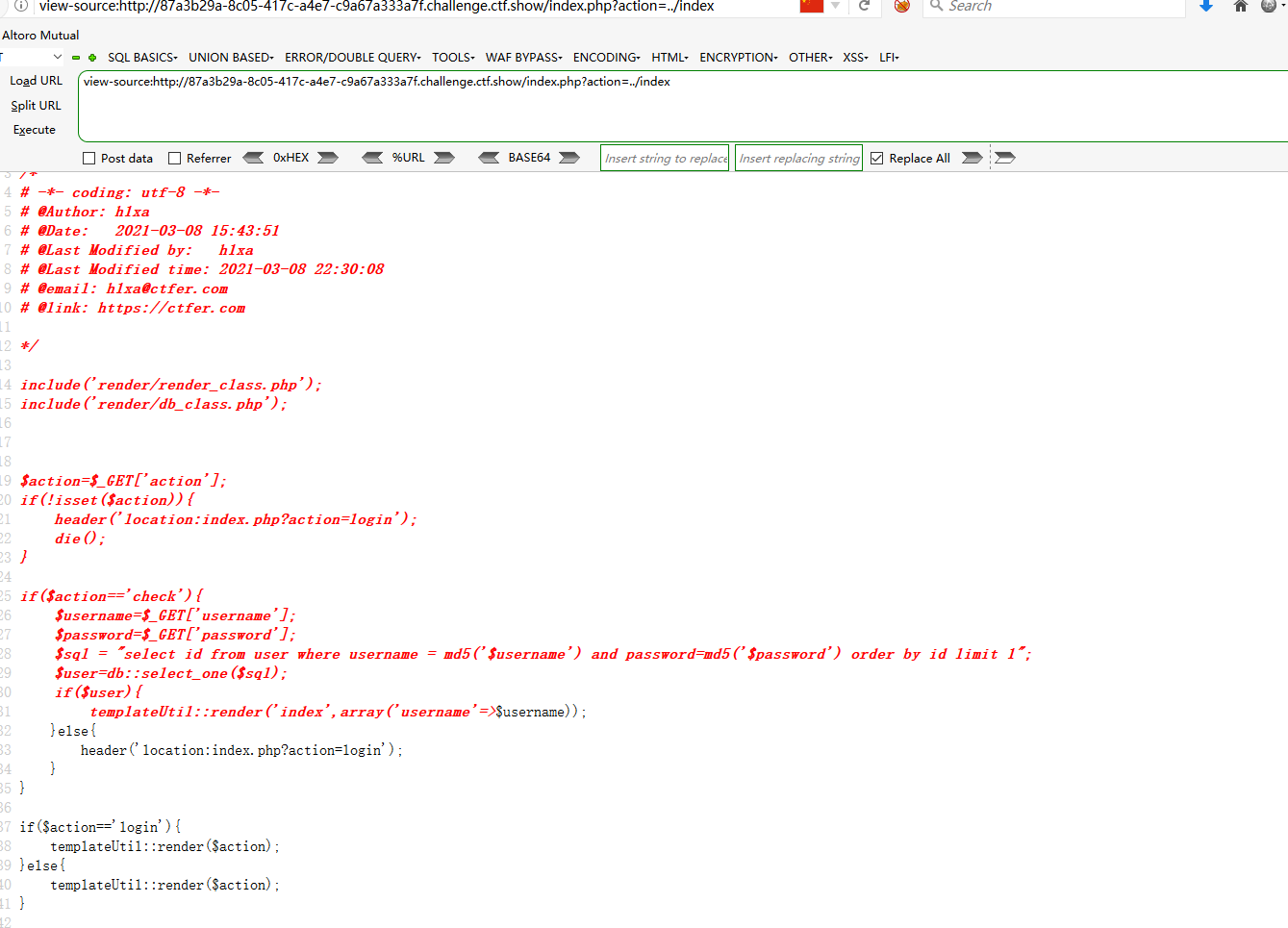Click the green minus icon in HackBar

pos(75,57)
